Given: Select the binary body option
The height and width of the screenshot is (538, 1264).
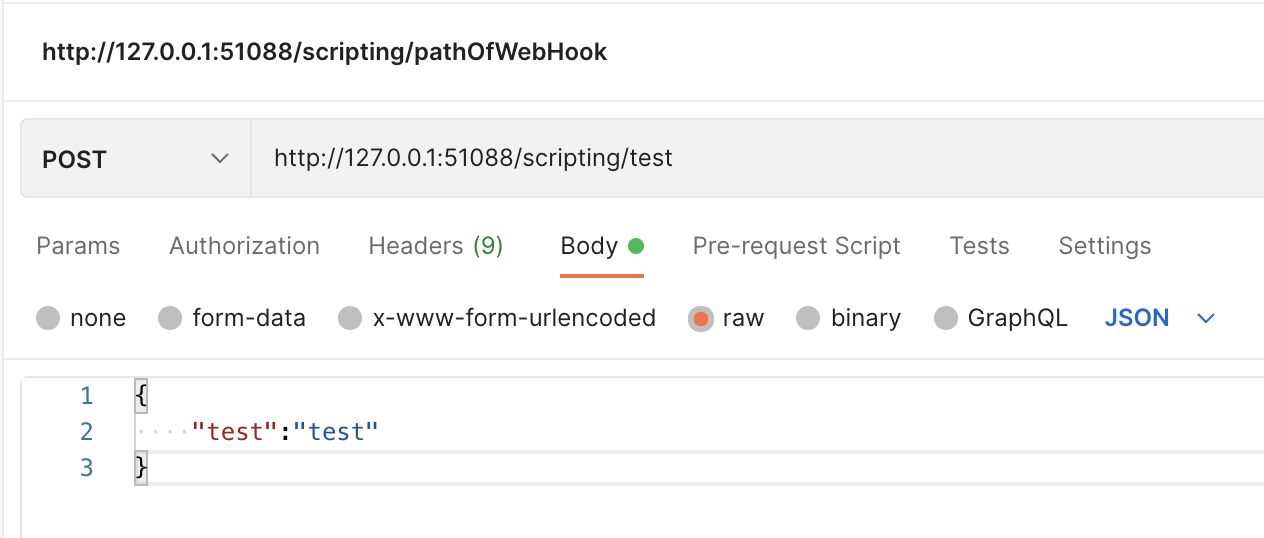Looking at the screenshot, I should (x=808, y=319).
